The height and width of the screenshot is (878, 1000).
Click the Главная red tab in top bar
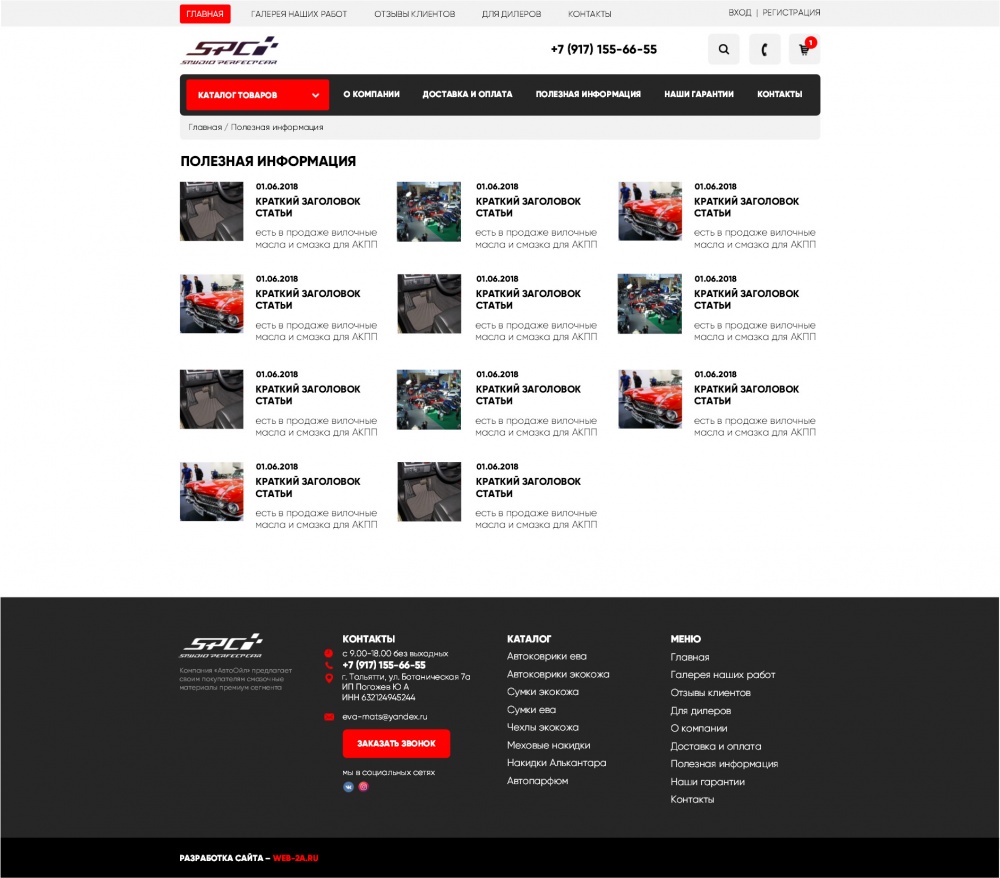coord(205,14)
